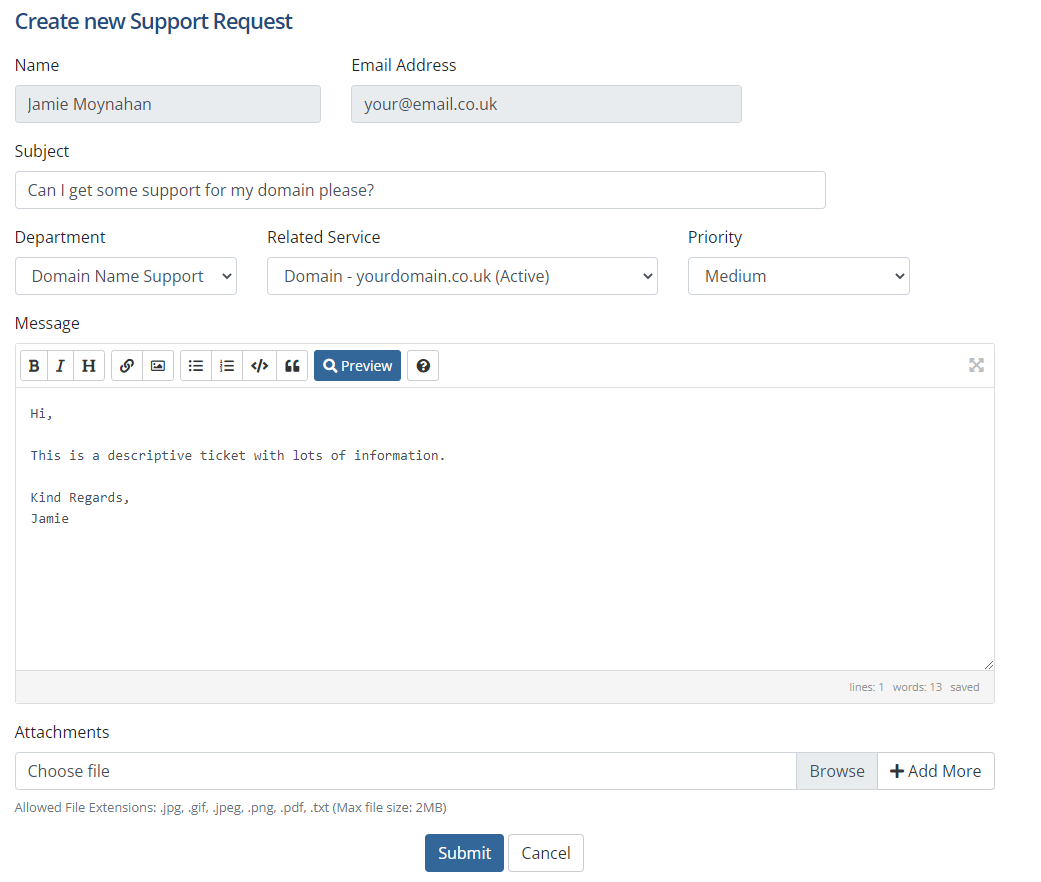
Task: Click the 'Kind Regards,' line in message
Action: [80, 498]
